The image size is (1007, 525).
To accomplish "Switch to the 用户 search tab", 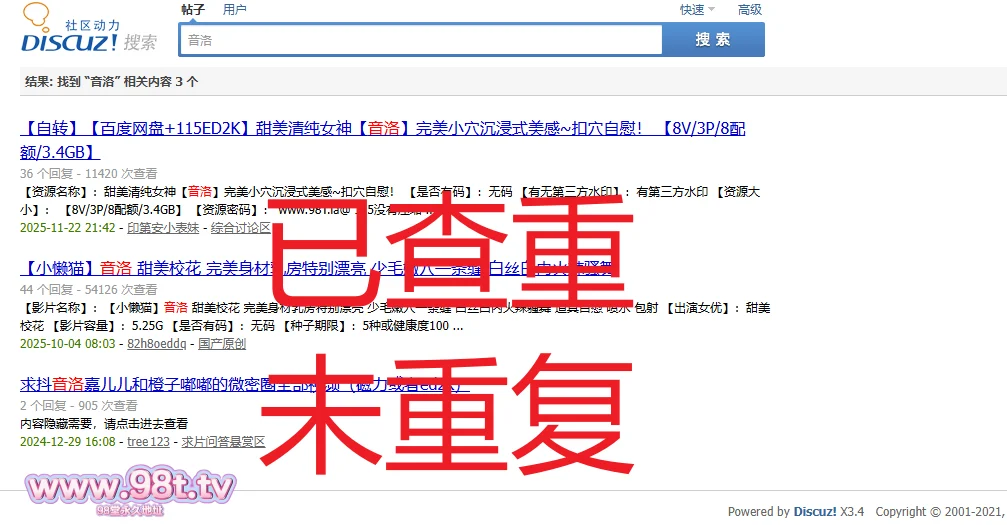I will tap(235, 10).
